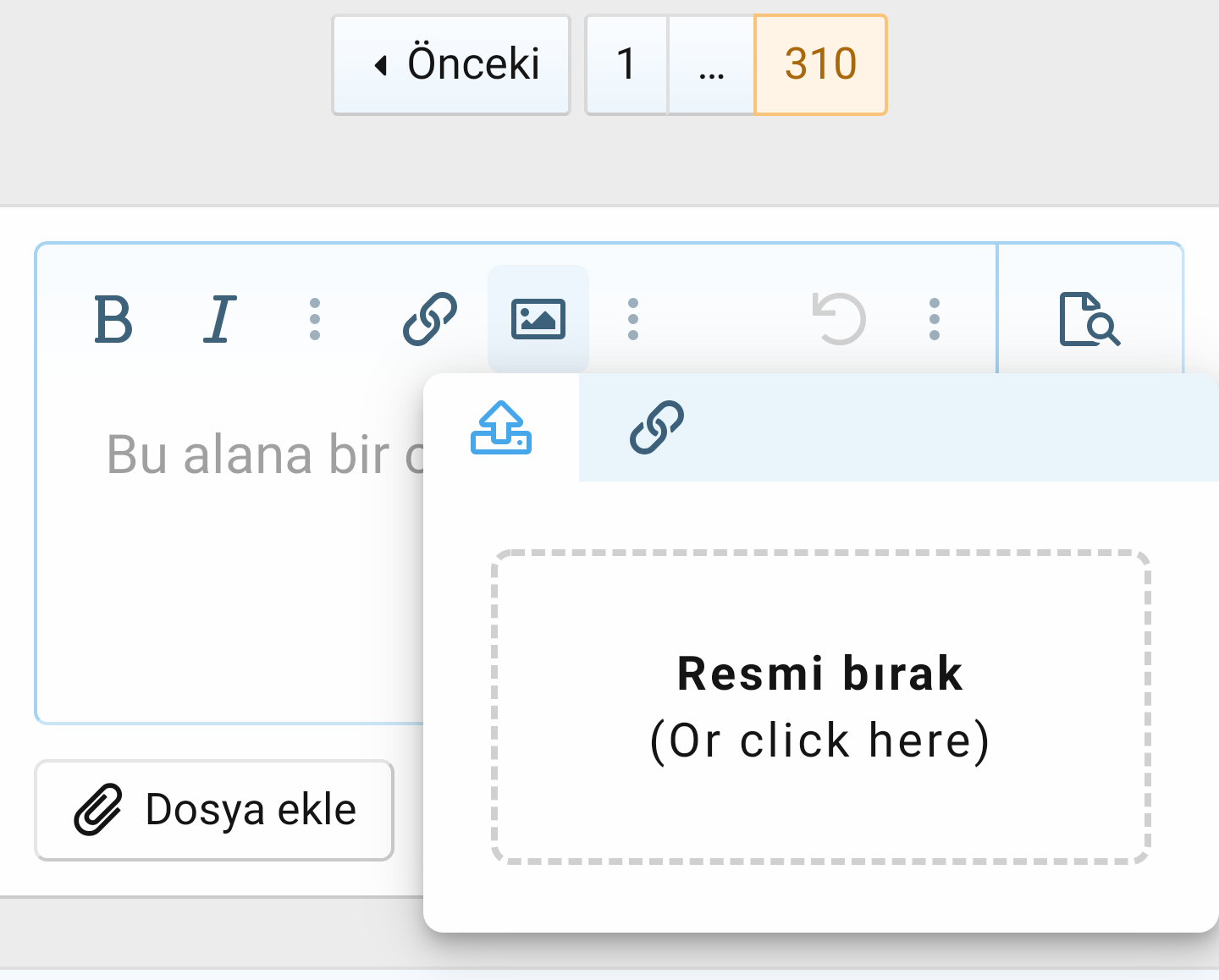
Task: Open the extra actions overflow menu
Action: coord(934,319)
